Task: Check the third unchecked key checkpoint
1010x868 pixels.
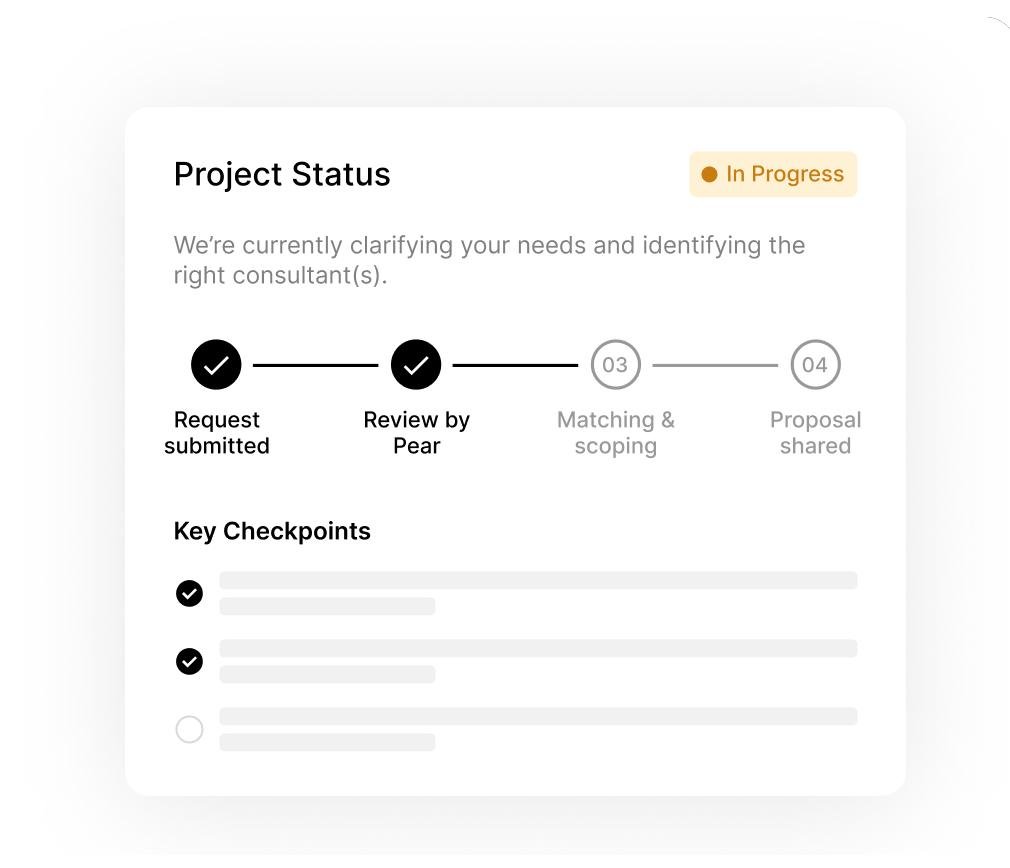Action: [189, 730]
